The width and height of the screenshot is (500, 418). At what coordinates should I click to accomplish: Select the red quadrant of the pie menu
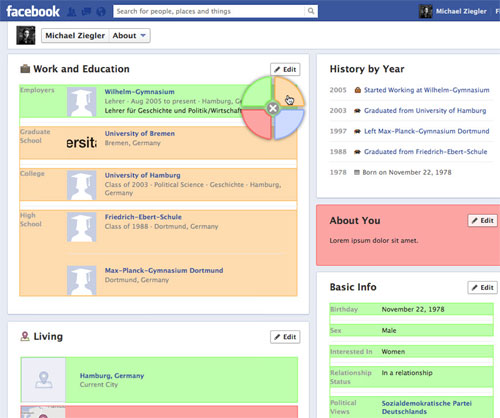pos(257,122)
